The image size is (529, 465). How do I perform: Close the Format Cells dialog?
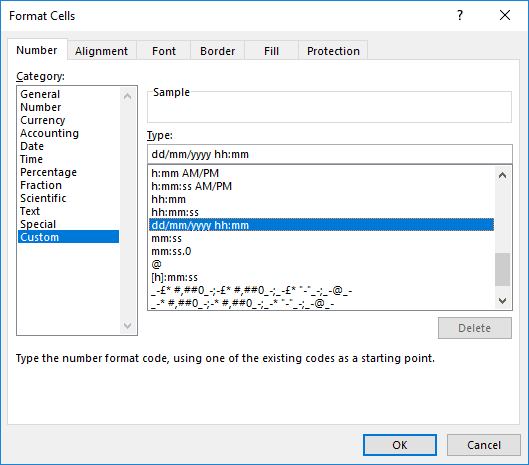[505, 15]
